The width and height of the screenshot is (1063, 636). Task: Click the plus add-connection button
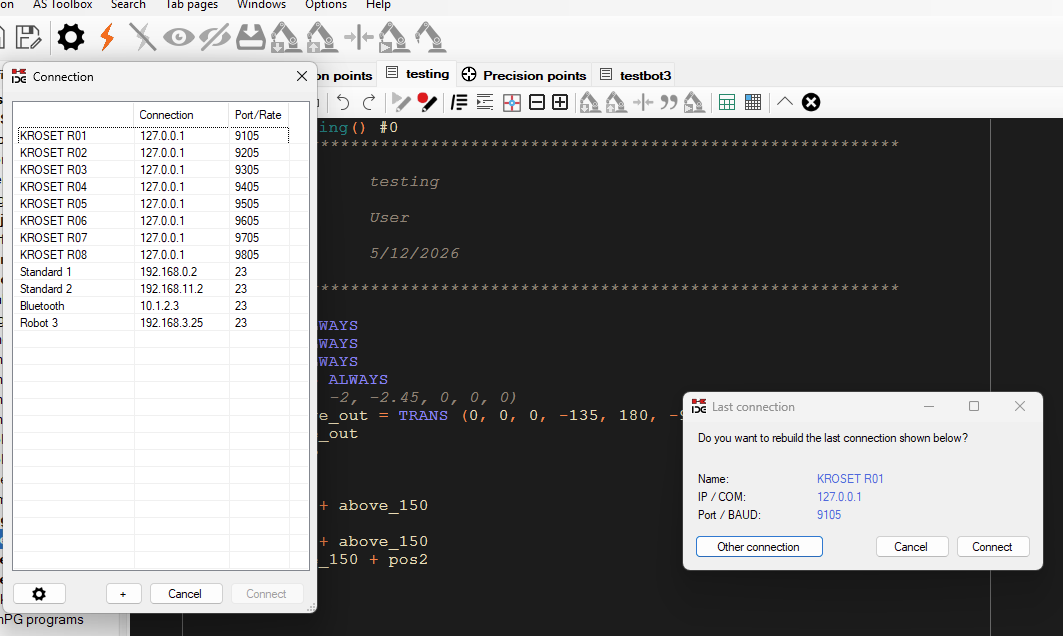[x=123, y=594]
